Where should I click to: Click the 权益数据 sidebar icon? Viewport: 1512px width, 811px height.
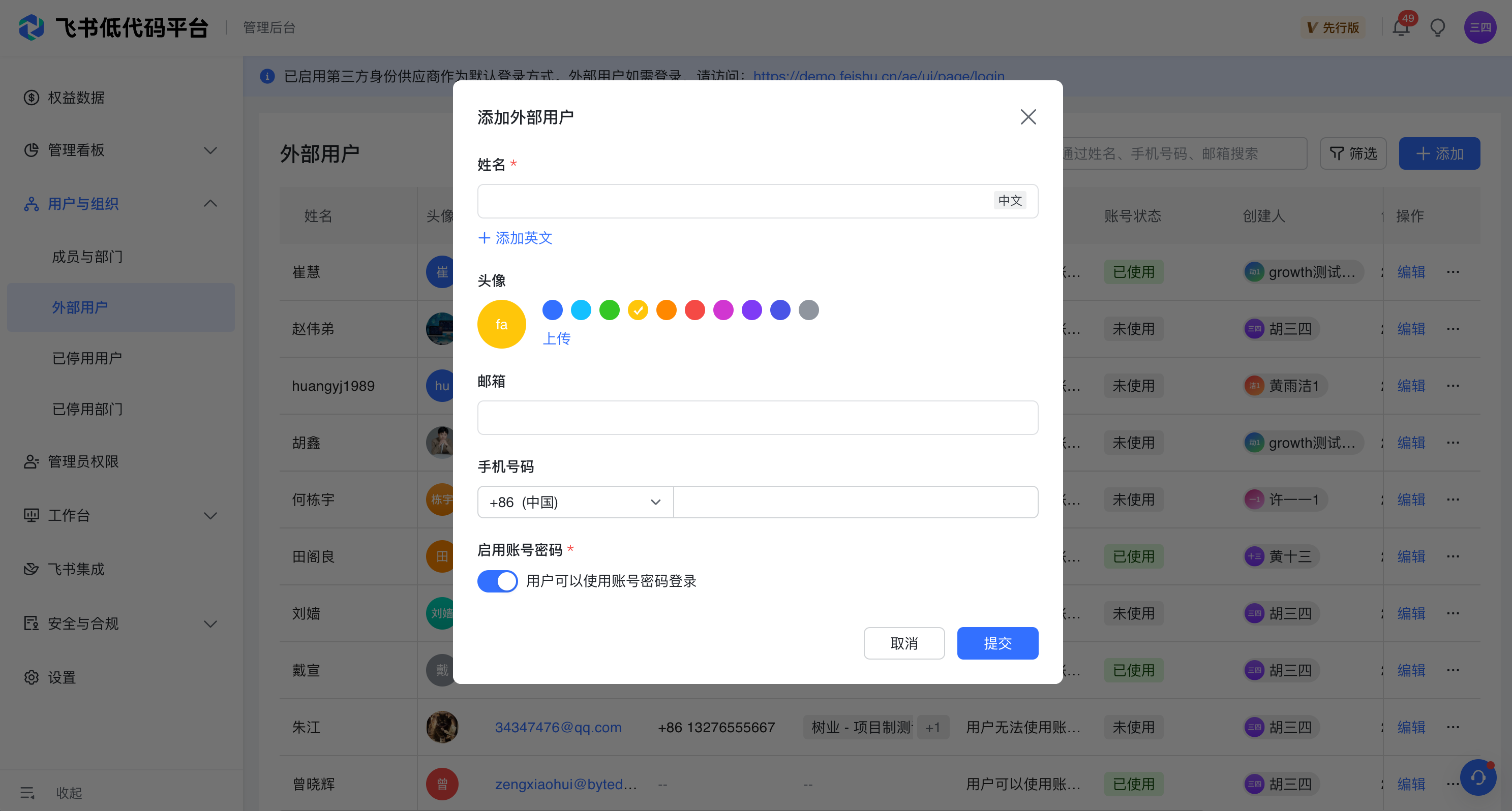[31, 98]
